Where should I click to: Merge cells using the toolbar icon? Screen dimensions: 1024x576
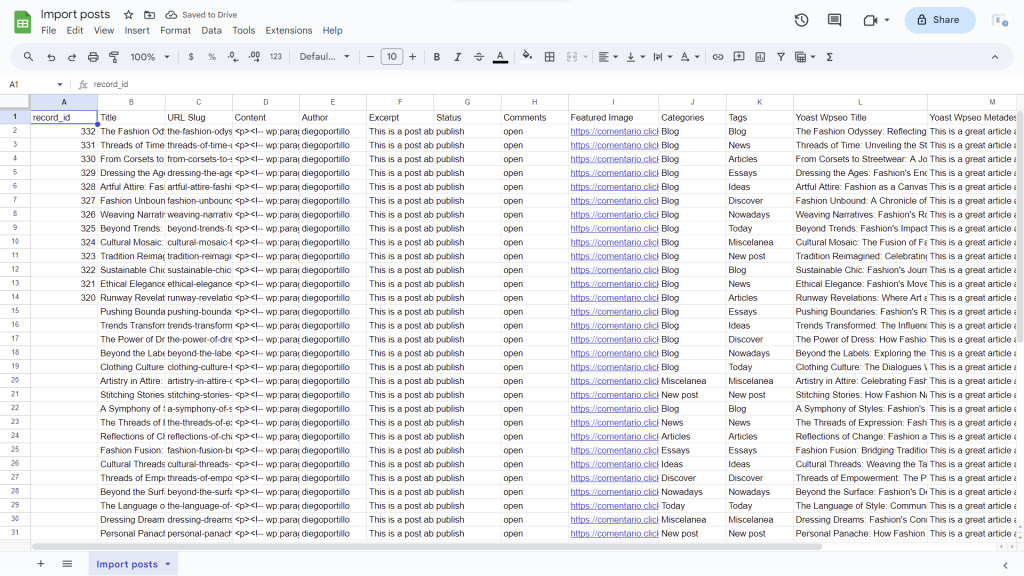click(572, 57)
